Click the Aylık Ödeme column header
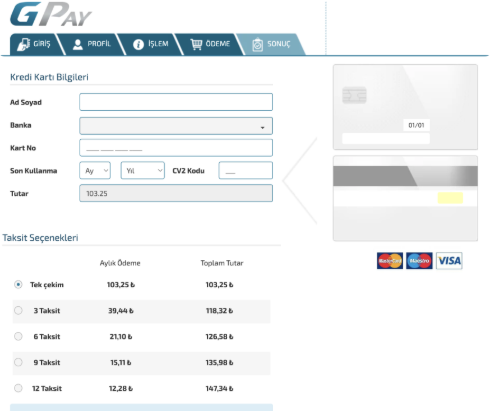Image resolution: width=491 pixels, height=411 pixels. point(120,263)
